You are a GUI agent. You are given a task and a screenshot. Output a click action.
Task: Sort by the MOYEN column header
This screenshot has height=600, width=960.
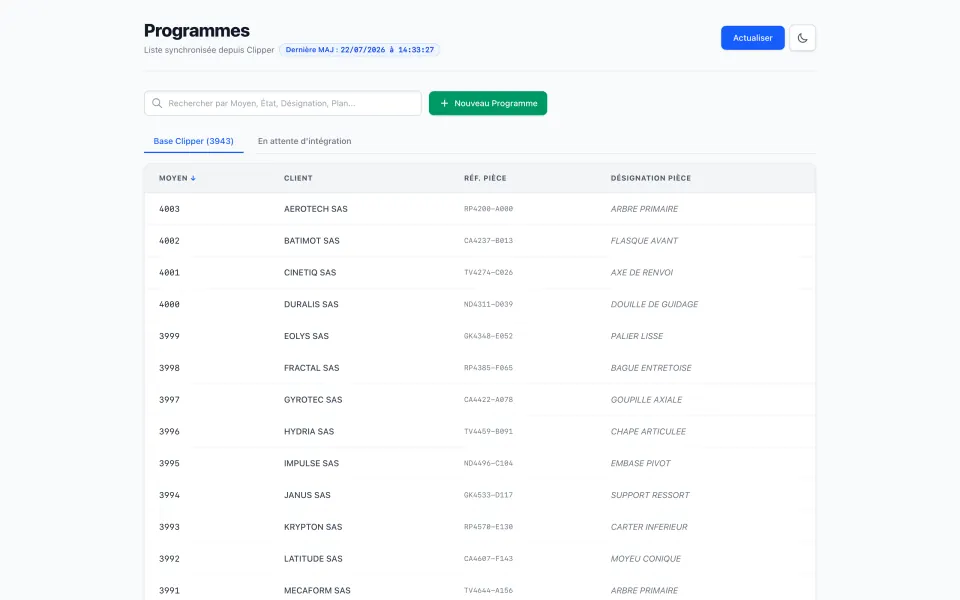click(177, 178)
